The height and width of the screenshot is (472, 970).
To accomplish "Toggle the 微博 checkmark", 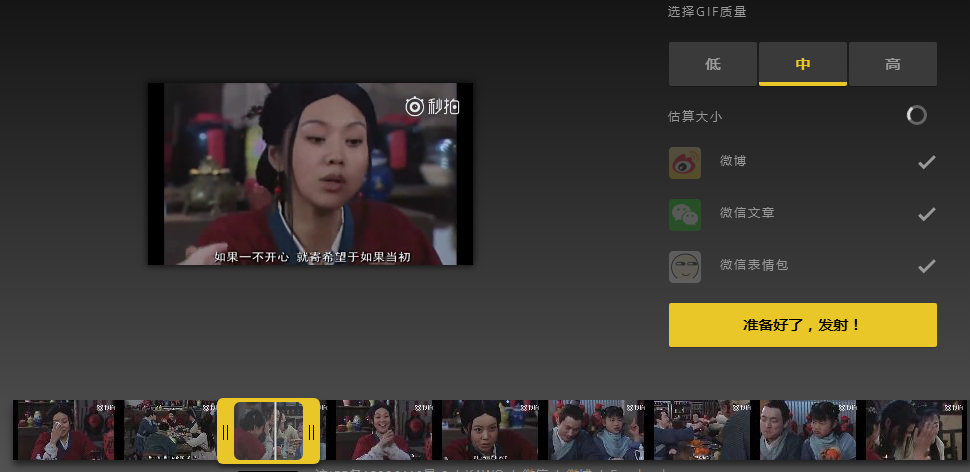I will click(926, 163).
